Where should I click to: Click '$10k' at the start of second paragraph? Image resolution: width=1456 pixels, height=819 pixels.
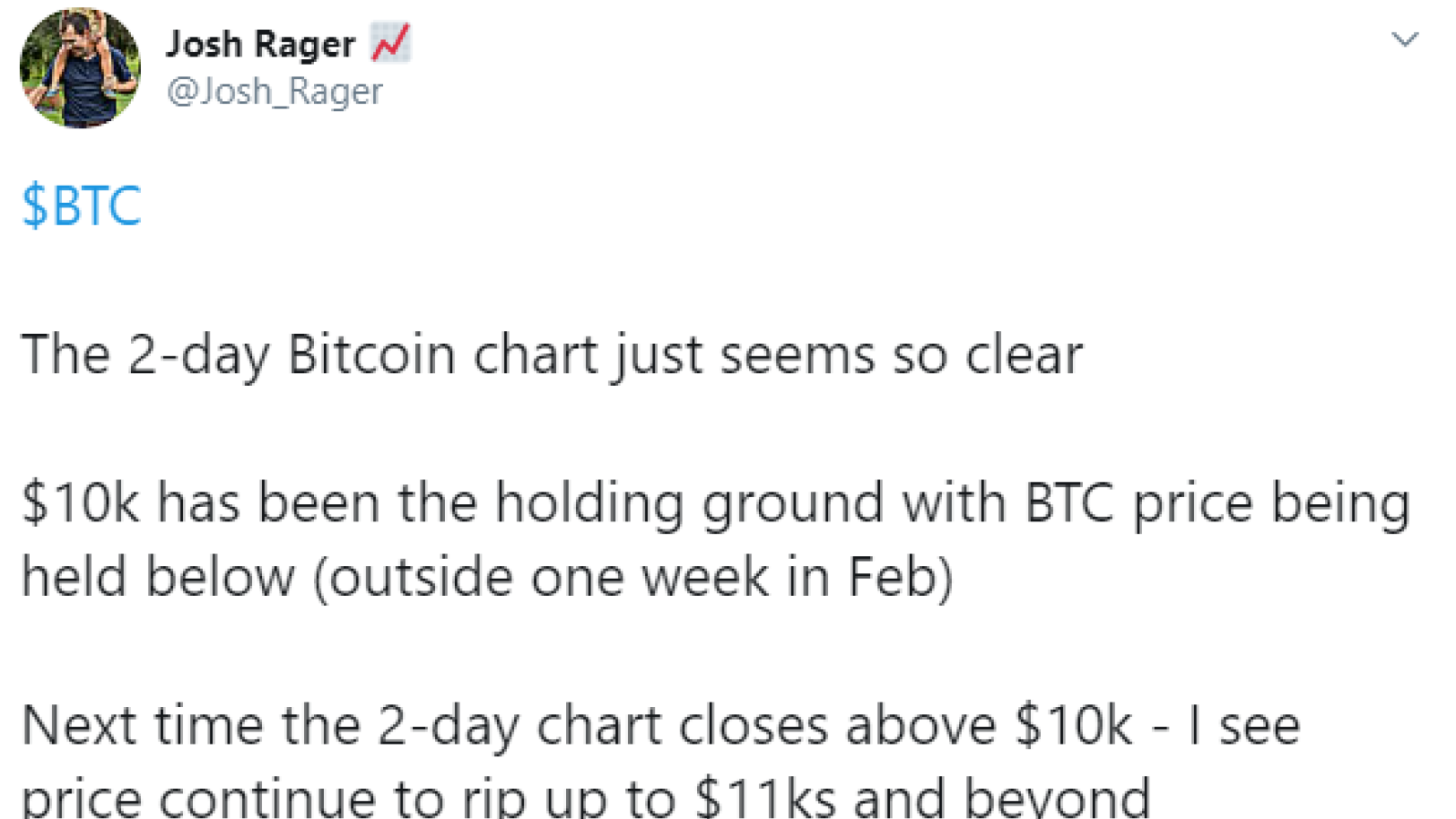click(x=81, y=503)
